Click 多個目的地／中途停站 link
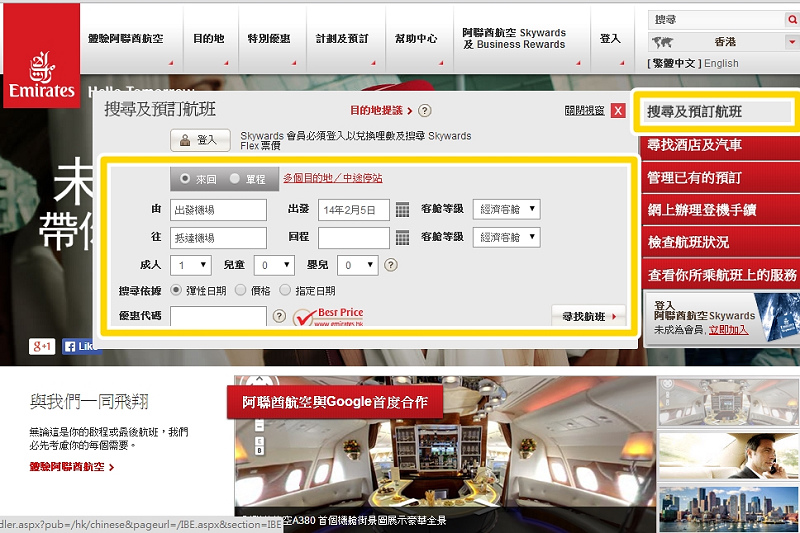The image size is (800, 533). [333, 178]
